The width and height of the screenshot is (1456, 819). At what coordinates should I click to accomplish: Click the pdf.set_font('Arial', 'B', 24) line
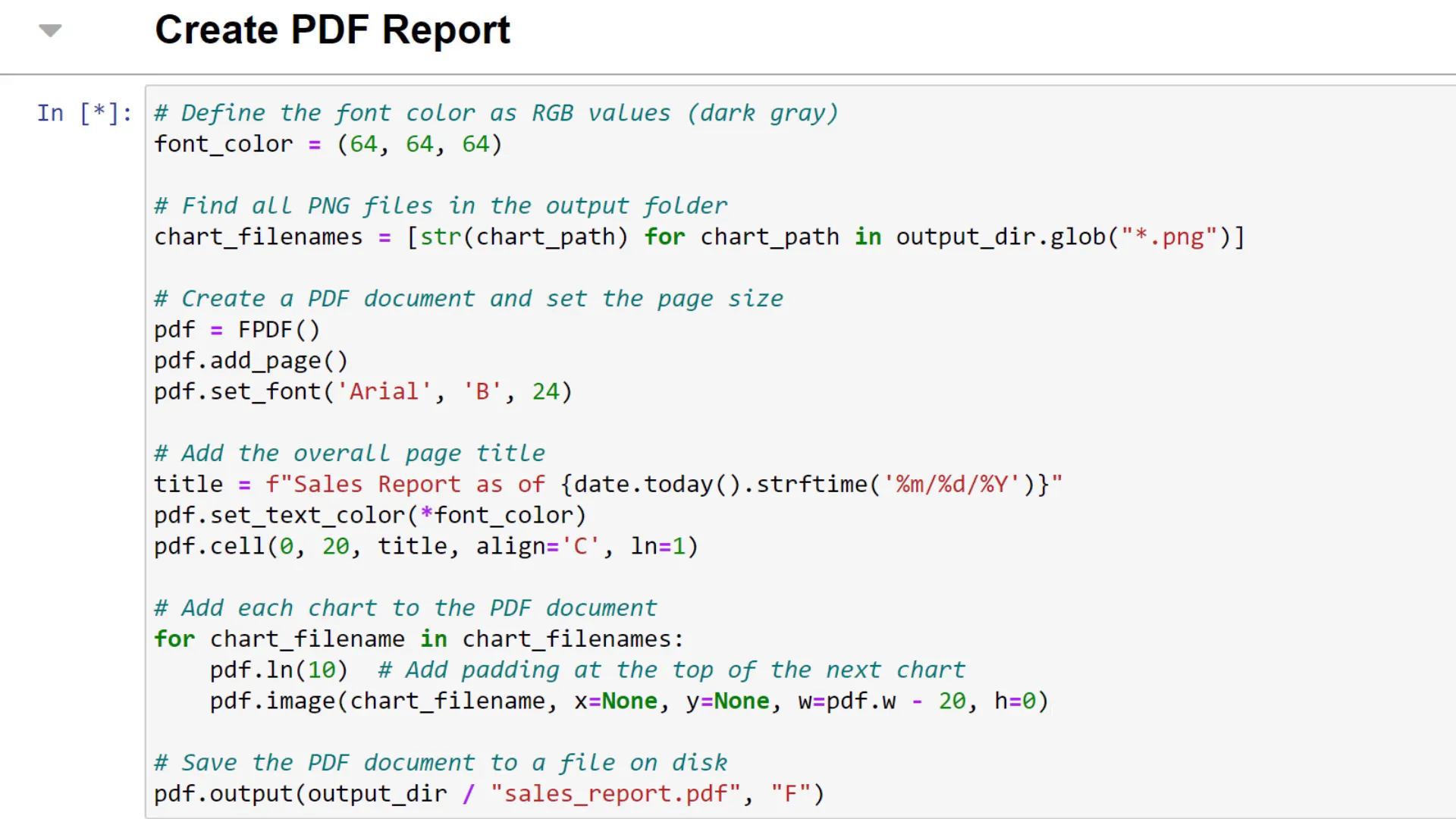point(363,391)
